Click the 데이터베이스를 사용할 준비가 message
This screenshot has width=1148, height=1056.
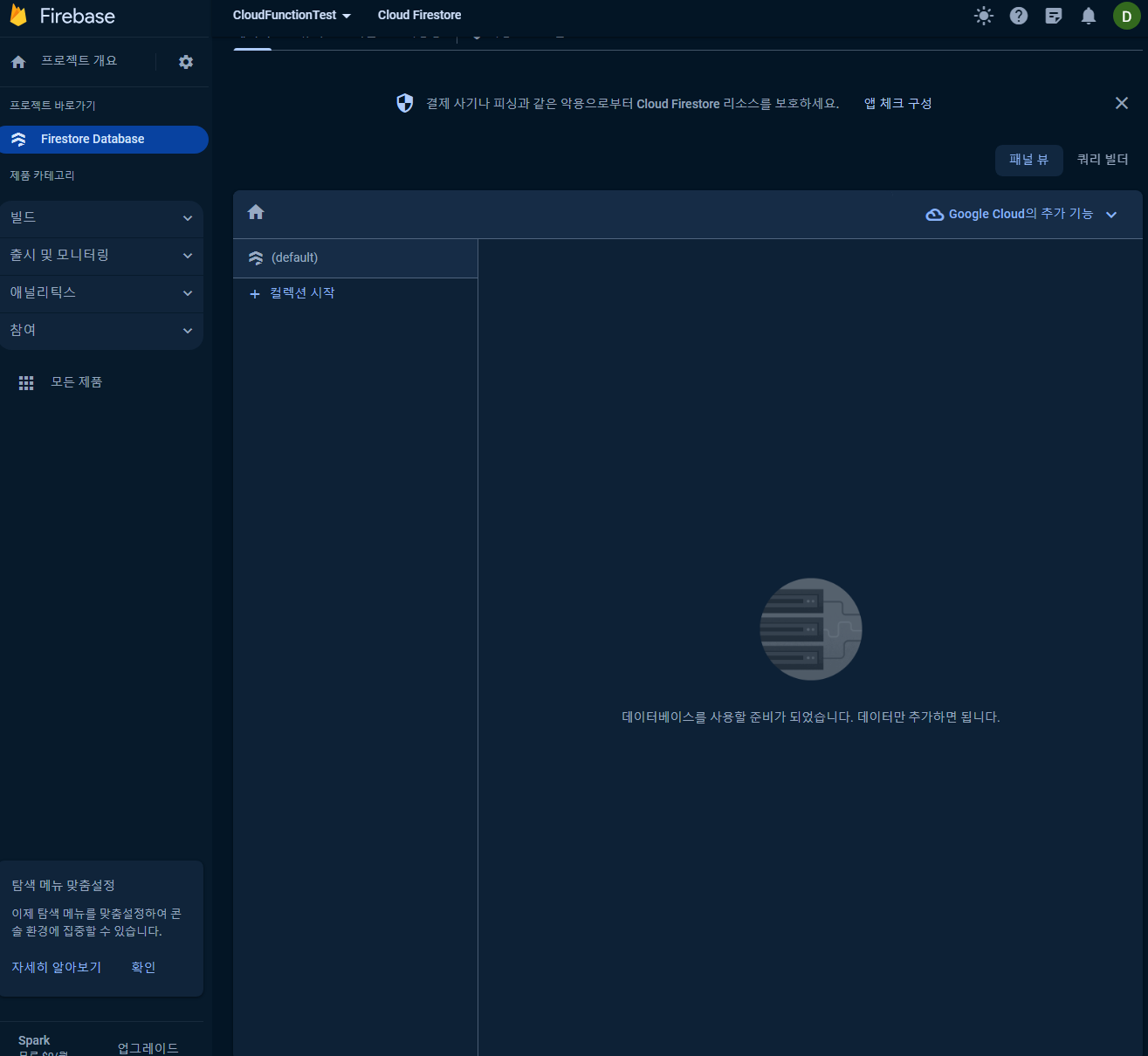(x=811, y=717)
